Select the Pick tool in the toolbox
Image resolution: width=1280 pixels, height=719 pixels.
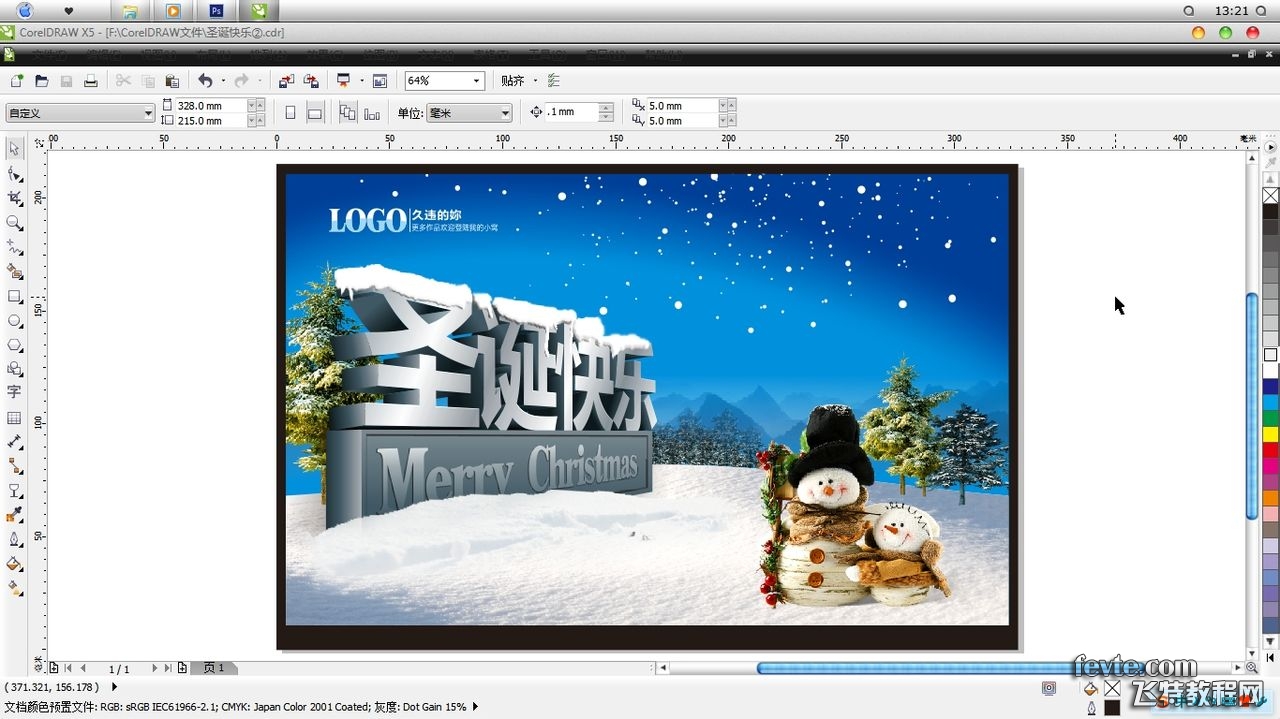point(14,149)
